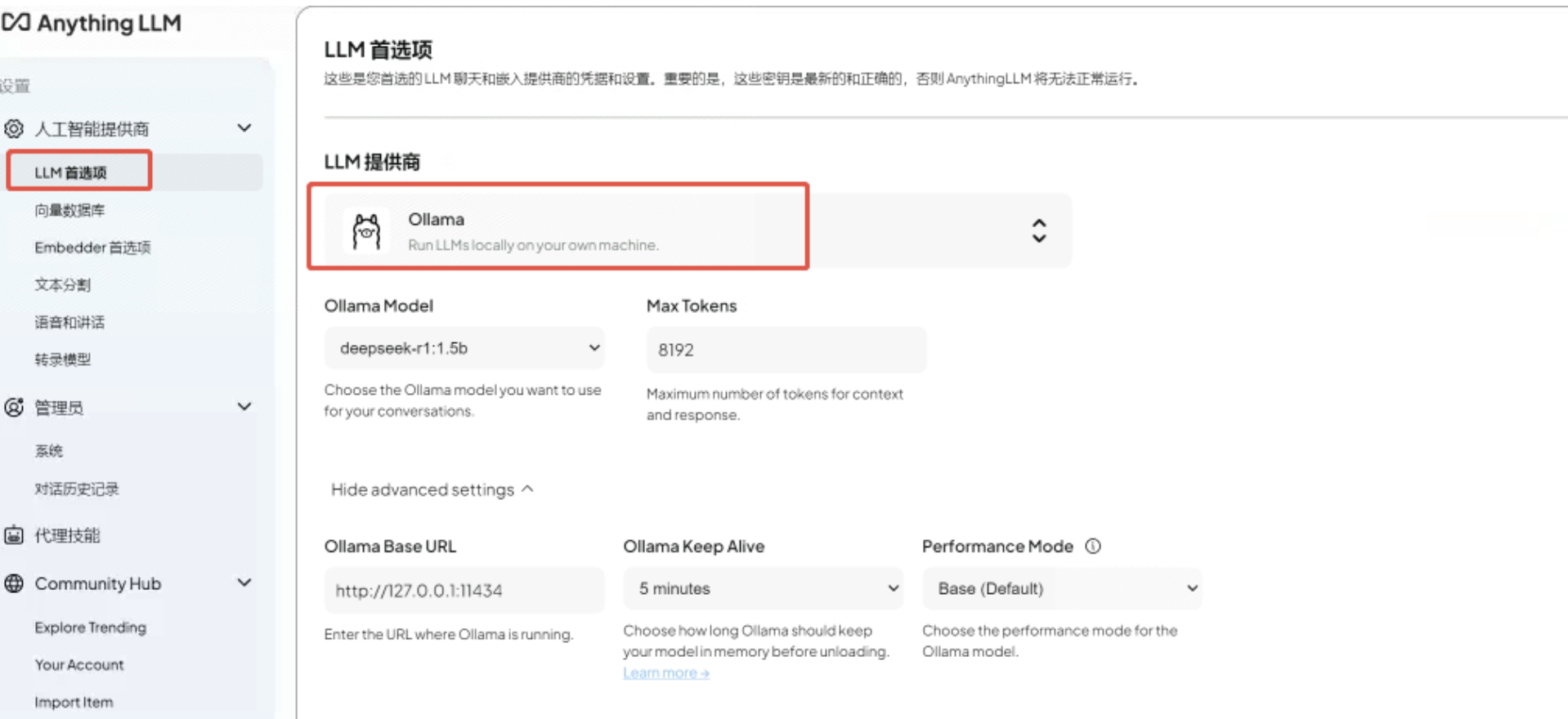Click the 'Run LLMs locally on your own machine' text
This screenshot has width=1568, height=719.
click(x=533, y=245)
